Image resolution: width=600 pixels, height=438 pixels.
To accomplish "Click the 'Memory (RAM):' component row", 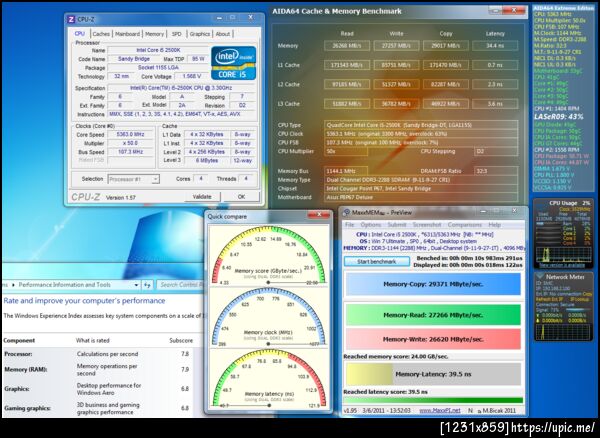I will [x=98, y=370].
